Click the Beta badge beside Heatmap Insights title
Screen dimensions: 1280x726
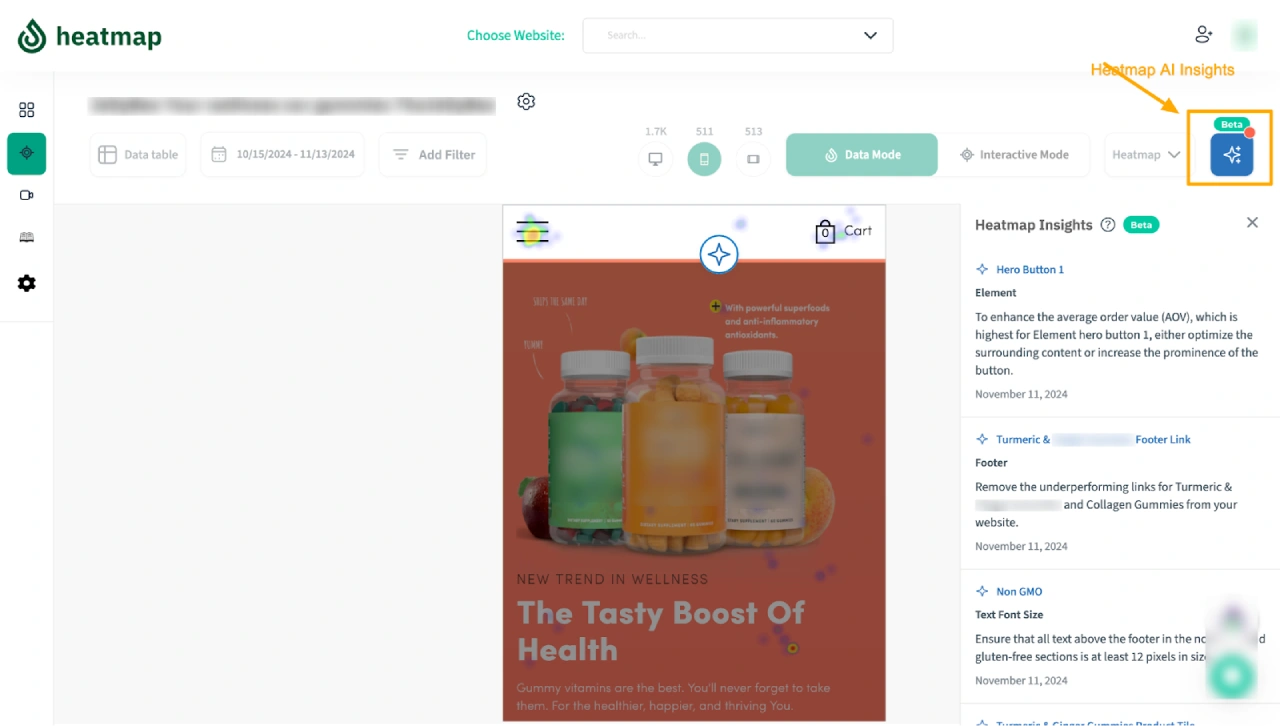coord(1141,225)
